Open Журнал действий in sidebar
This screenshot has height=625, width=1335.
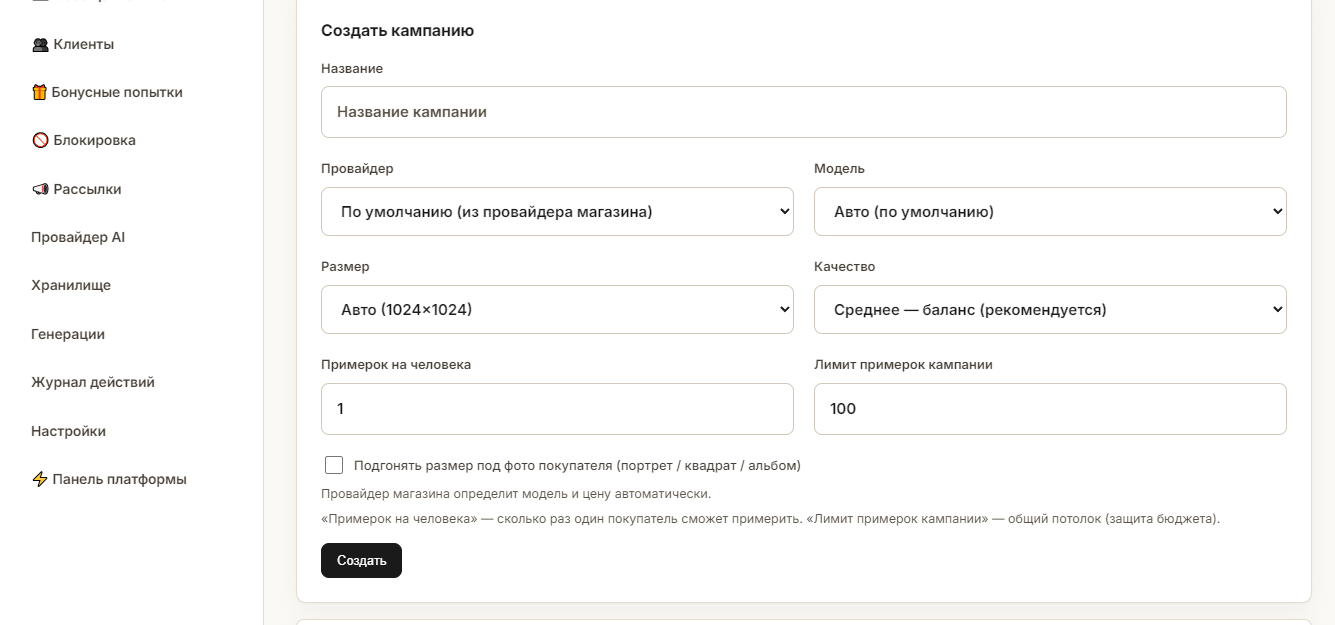93,382
